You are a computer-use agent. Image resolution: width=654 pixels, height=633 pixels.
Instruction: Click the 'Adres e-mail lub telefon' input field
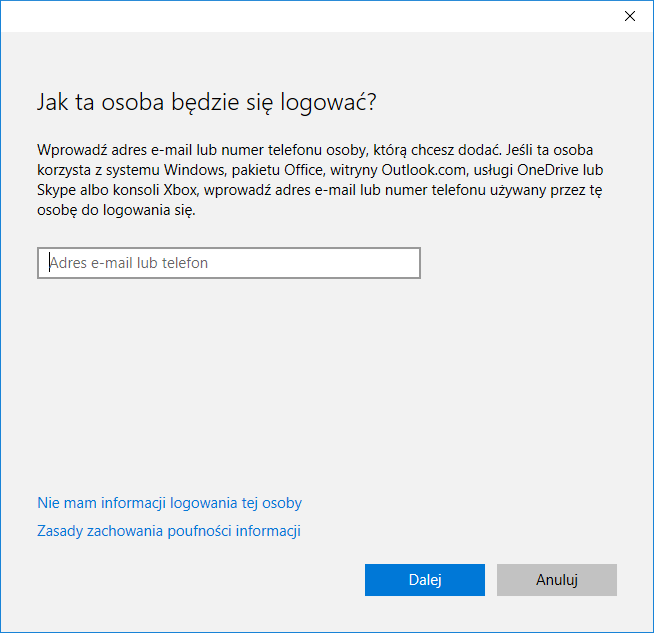coord(229,263)
